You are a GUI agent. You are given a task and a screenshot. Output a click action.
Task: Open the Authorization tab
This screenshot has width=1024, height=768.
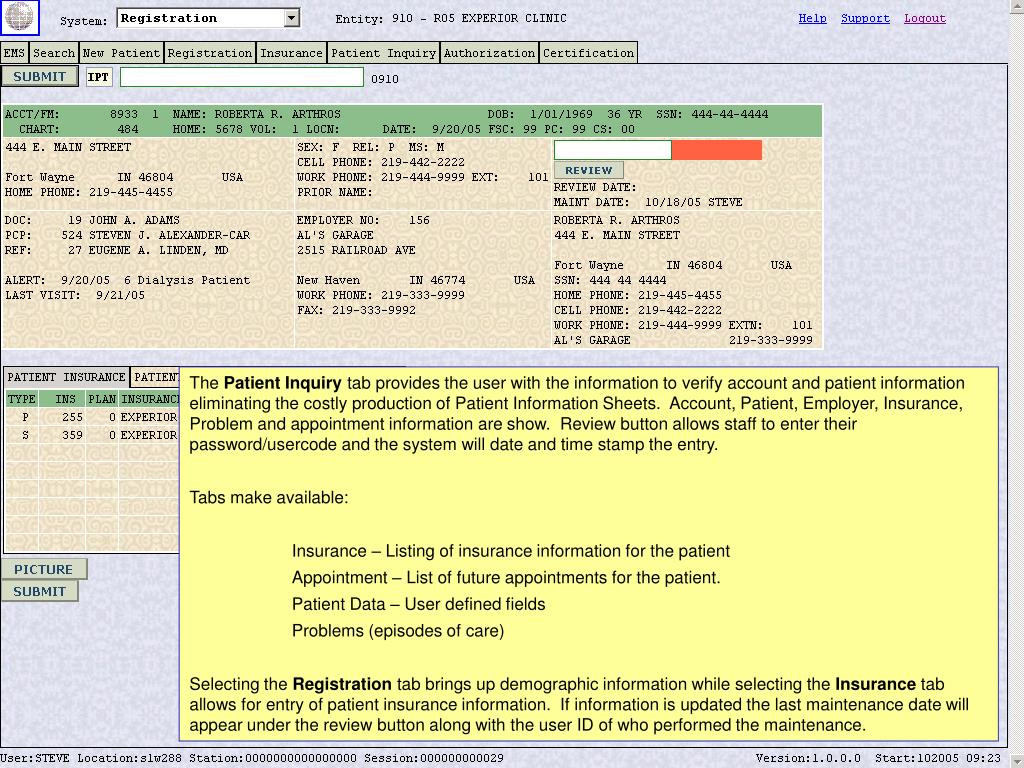[x=490, y=53]
